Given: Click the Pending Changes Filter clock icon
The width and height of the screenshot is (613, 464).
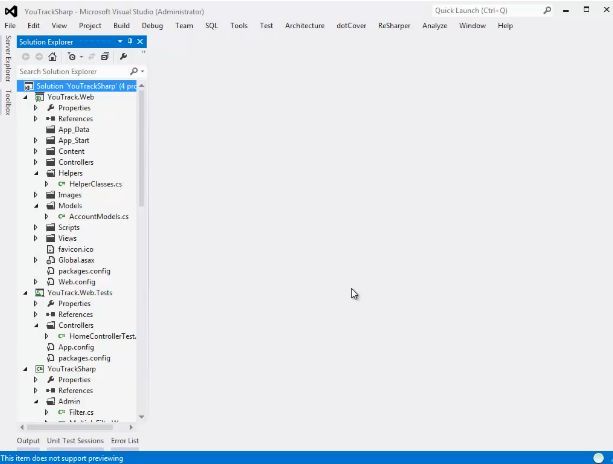Looking at the screenshot, I should click(72, 57).
